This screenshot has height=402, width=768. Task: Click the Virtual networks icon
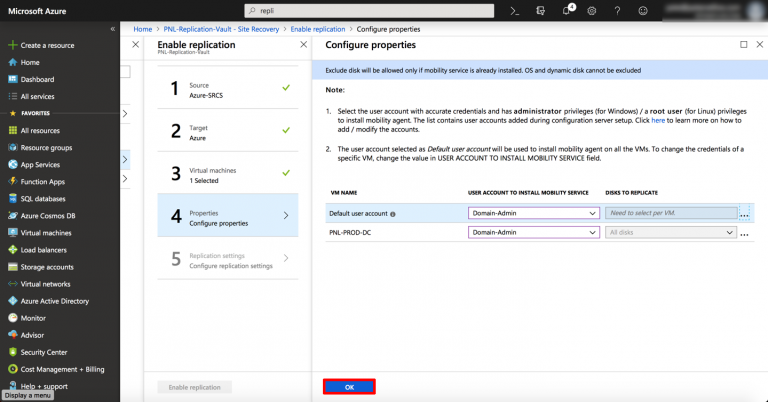13,284
